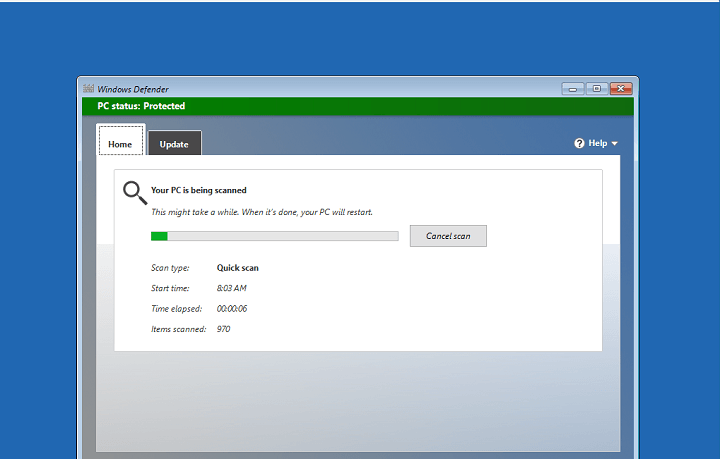Switch to the Home tab

121,140
